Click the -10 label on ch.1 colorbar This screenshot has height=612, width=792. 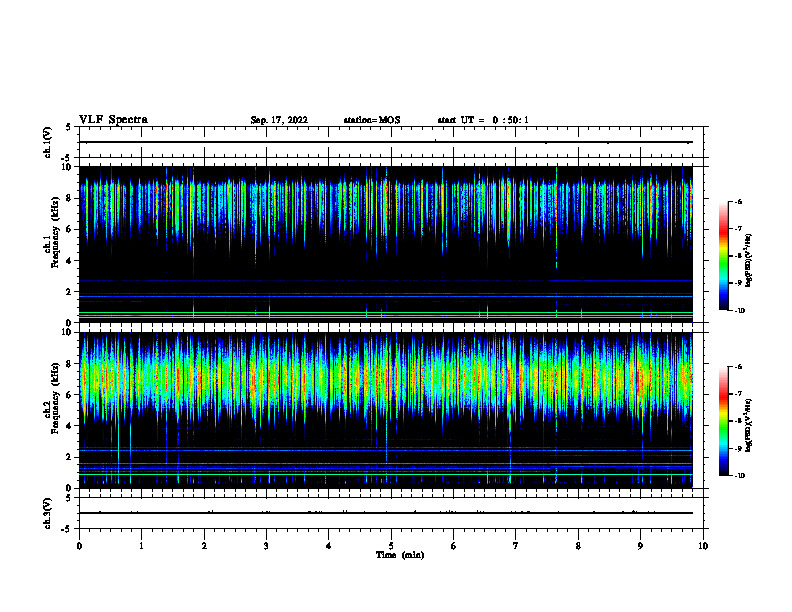pos(739,311)
